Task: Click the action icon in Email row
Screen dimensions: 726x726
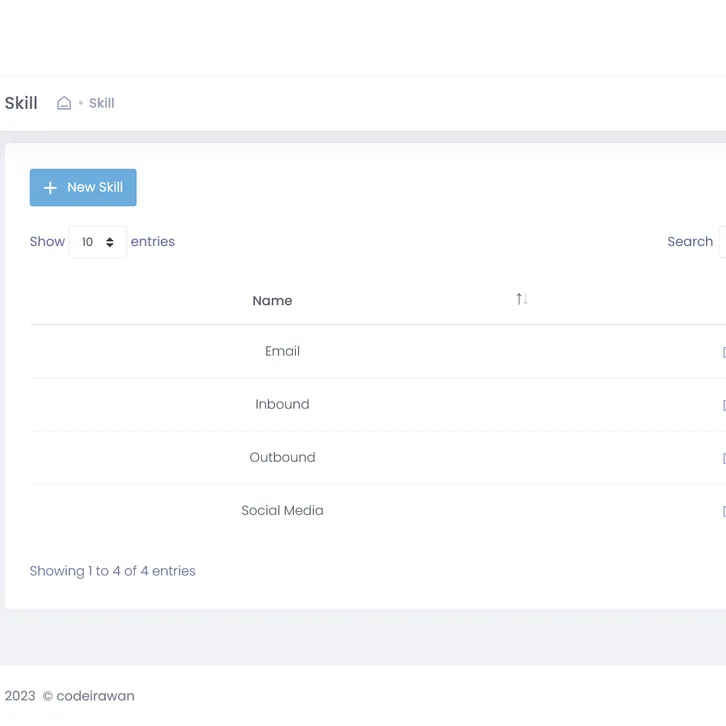Action: point(723,352)
